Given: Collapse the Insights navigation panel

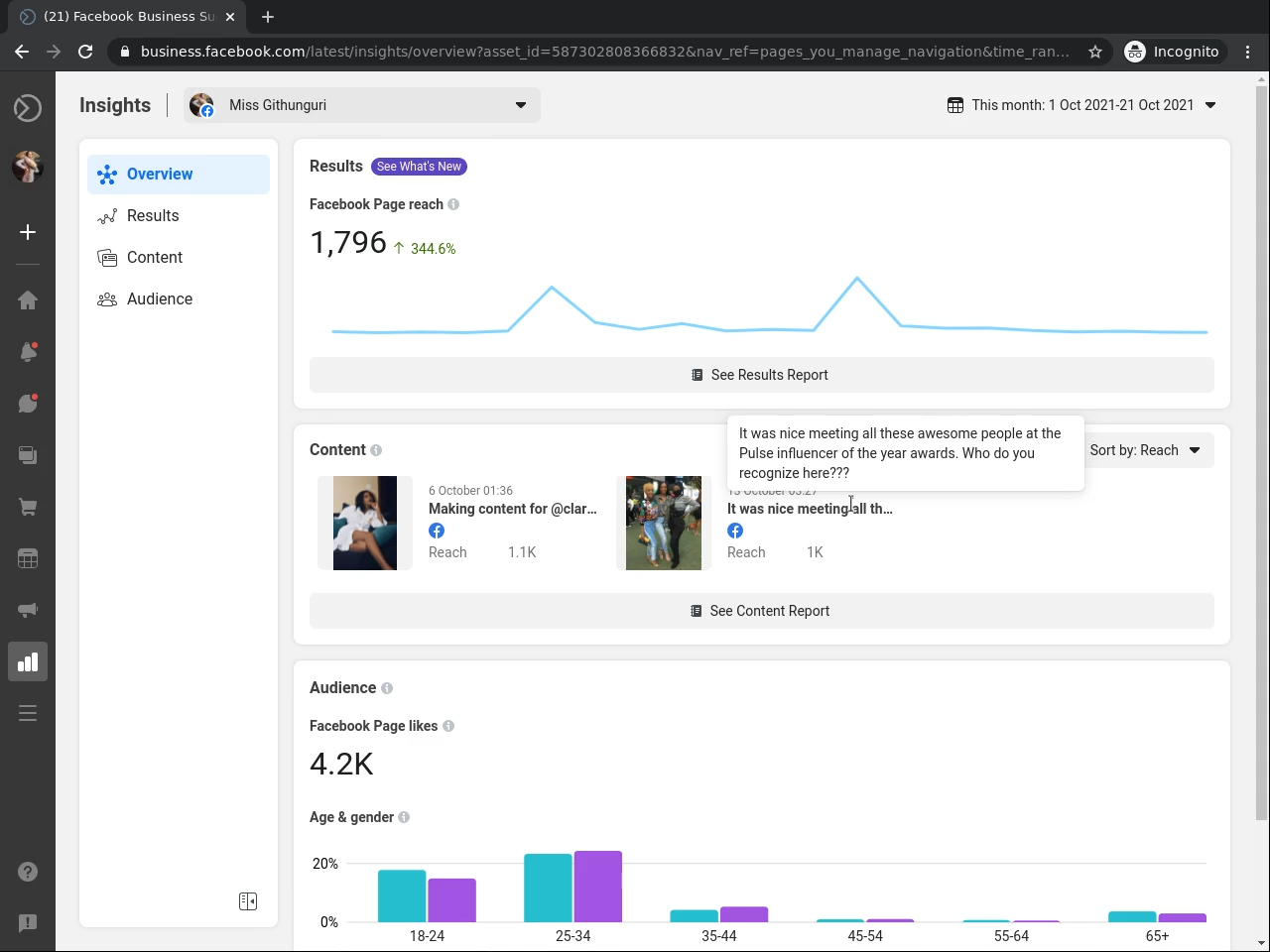Looking at the screenshot, I should pyautogui.click(x=248, y=901).
